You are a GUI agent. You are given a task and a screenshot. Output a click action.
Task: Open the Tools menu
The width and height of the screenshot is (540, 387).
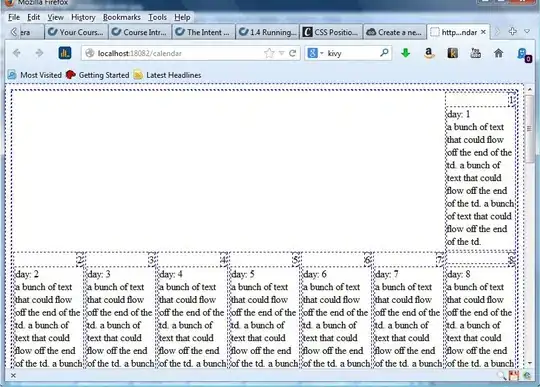click(157, 17)
